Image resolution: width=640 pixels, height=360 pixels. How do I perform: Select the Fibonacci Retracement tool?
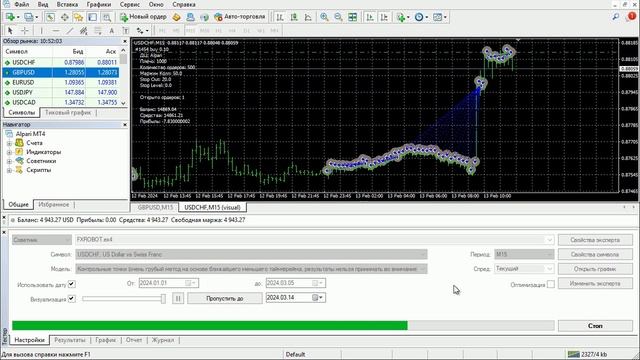coord(98,31)
